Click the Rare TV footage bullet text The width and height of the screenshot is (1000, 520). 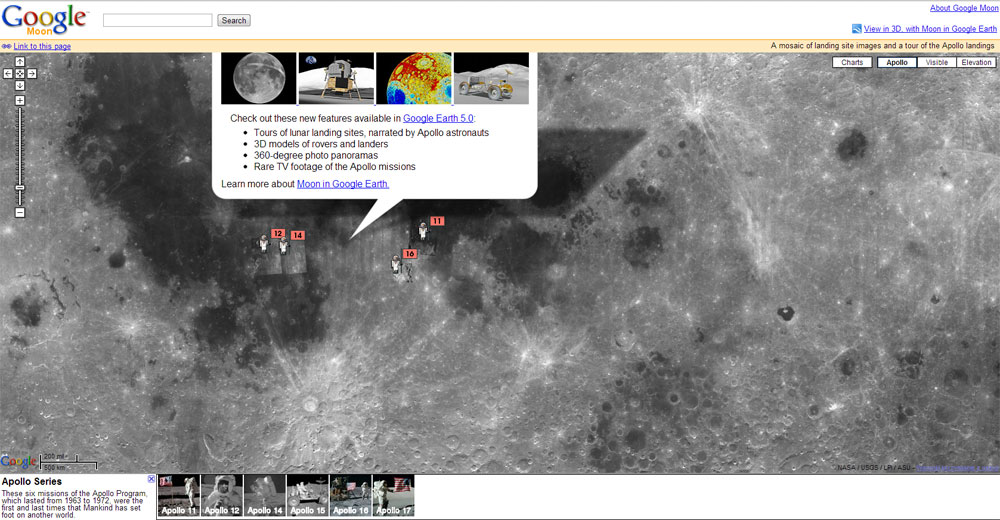pos(334,167)
